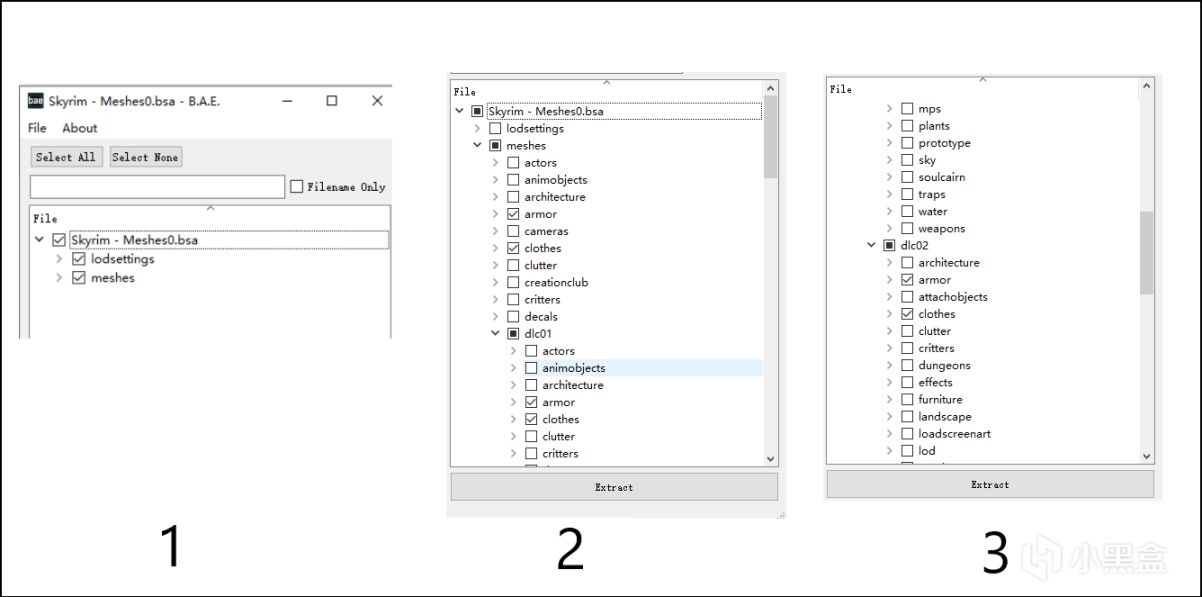Open the File menu
This screenshot has height=597, width=1202.
point(37,128)
